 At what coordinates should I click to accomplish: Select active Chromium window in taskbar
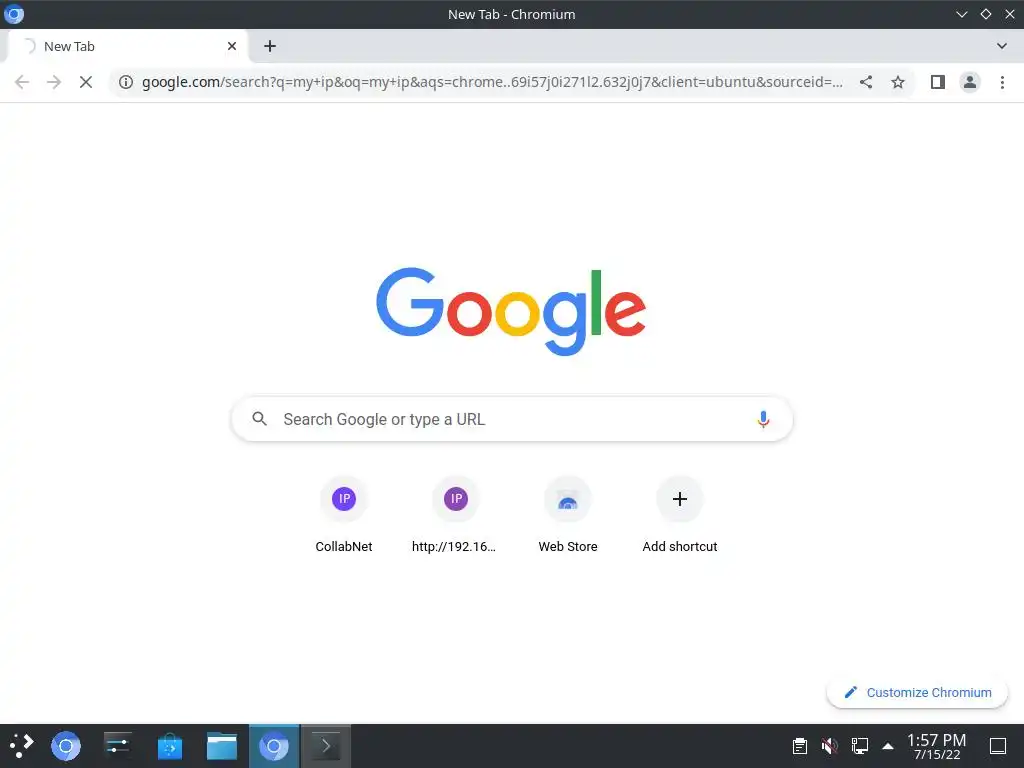point(274,746)
